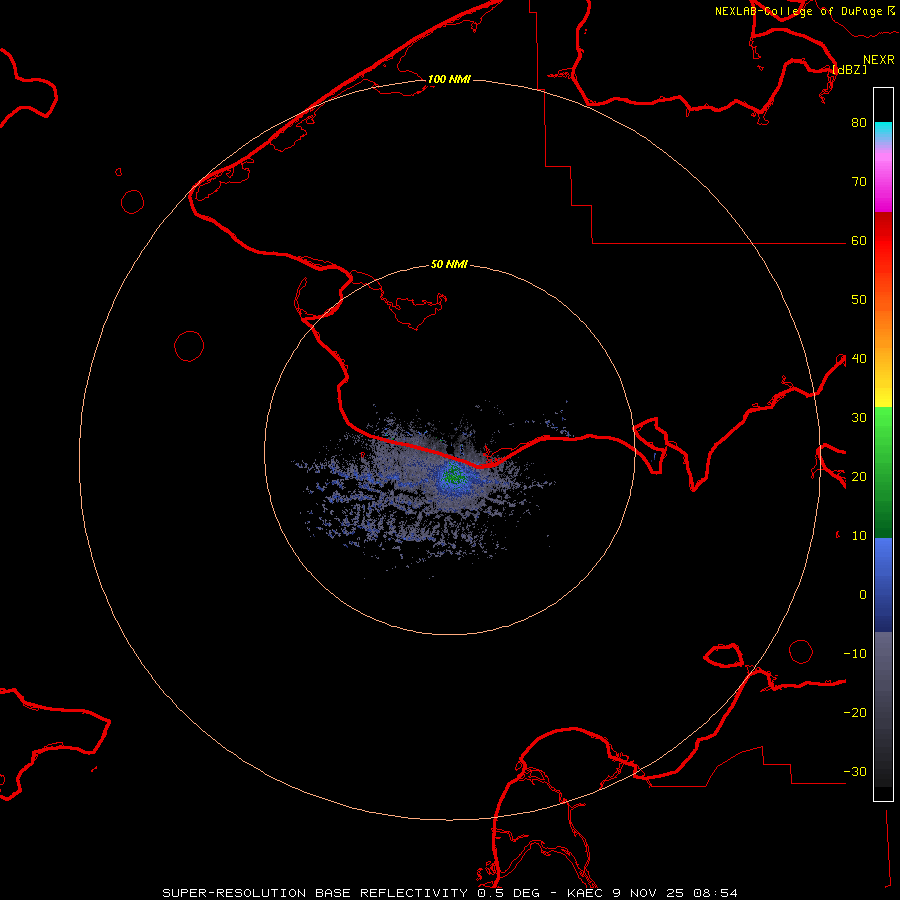Click the 08:54 timestamp in the caption
Image resolution: width=900 pixels, height=900 pixels.
(715, 893)
